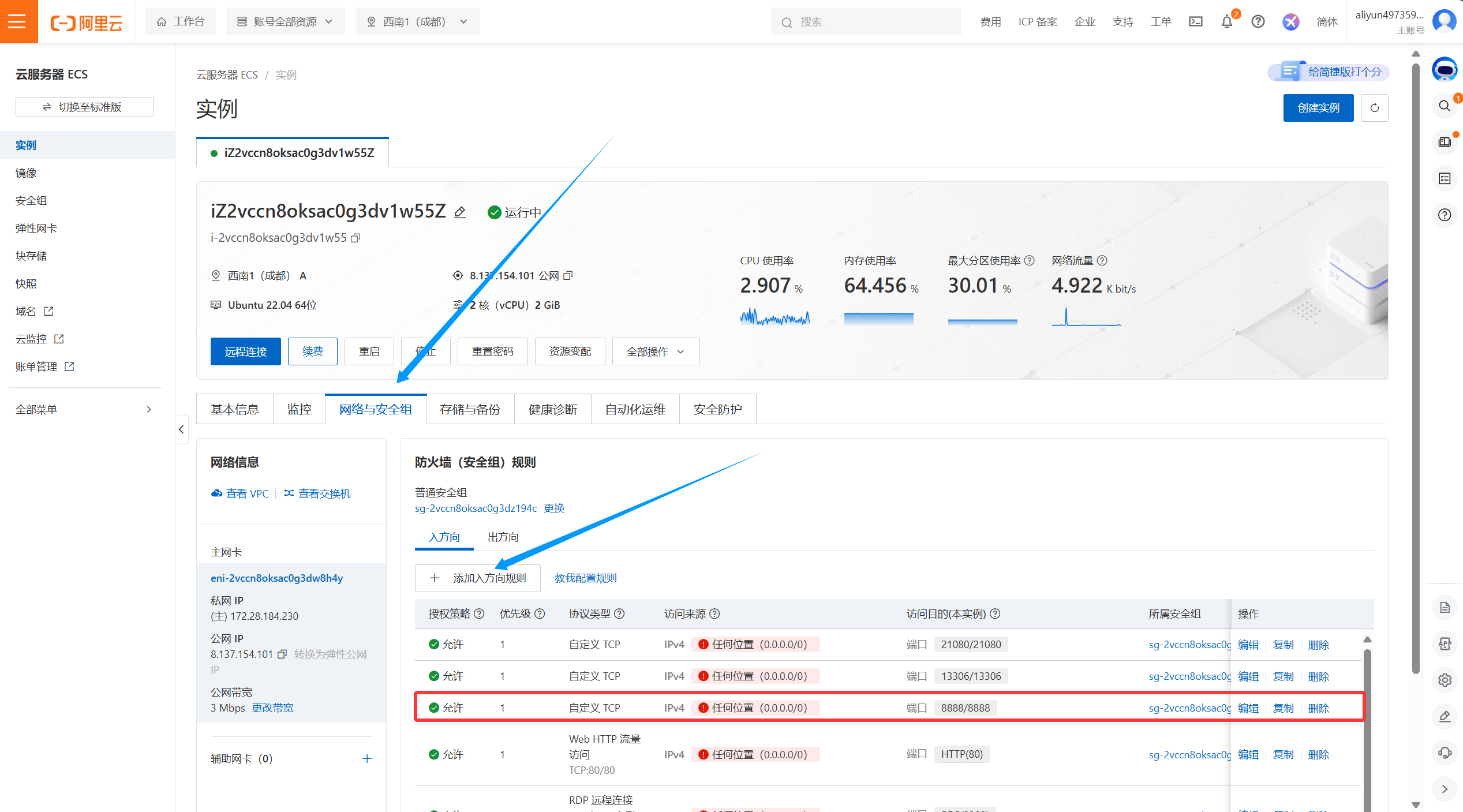Click the notification bell icon
This screenshot has width=1463, height=812.
click(1227, 22)
